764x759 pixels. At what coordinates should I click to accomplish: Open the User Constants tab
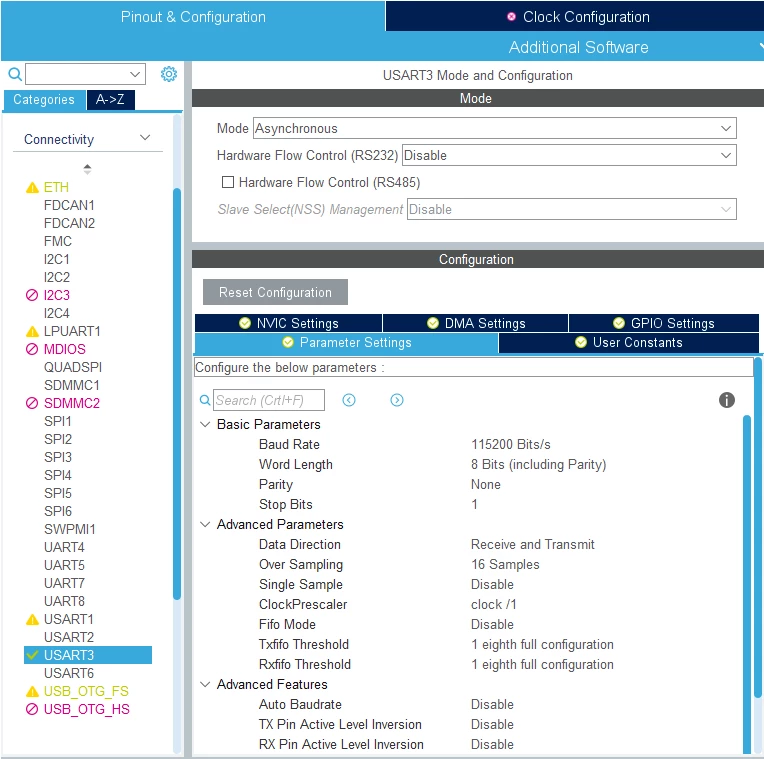[629, 342]
